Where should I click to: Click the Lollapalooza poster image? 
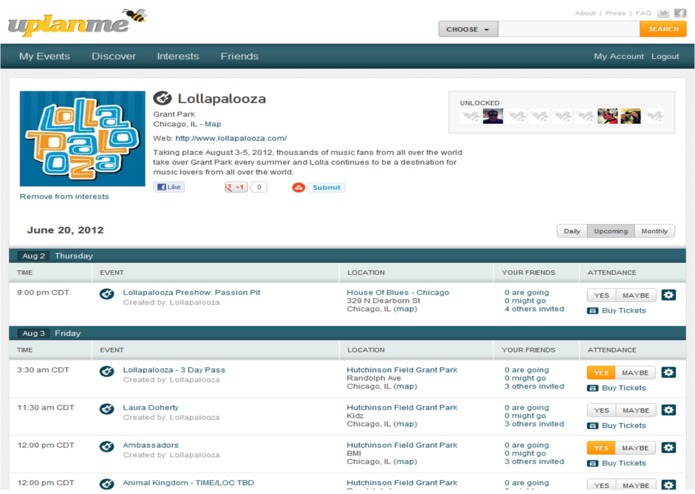coord(82,139)
